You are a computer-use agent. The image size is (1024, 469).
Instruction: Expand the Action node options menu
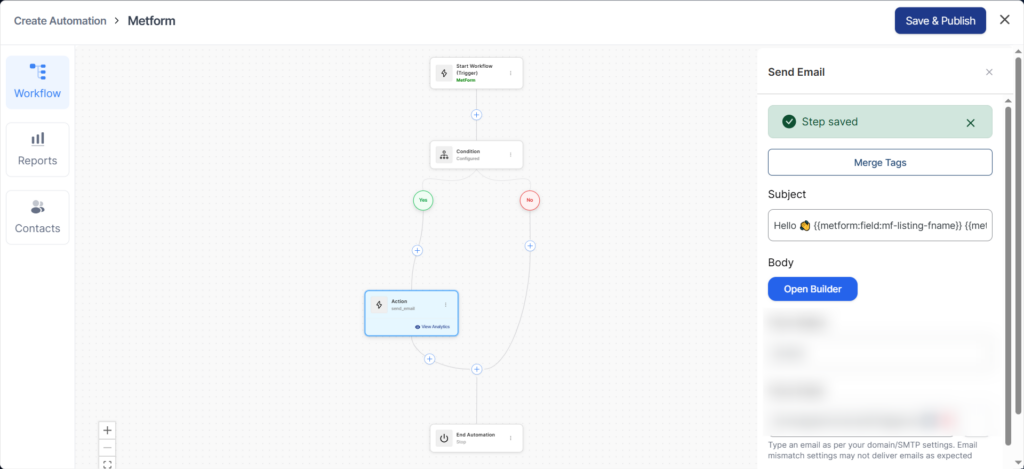coord(446,304)
